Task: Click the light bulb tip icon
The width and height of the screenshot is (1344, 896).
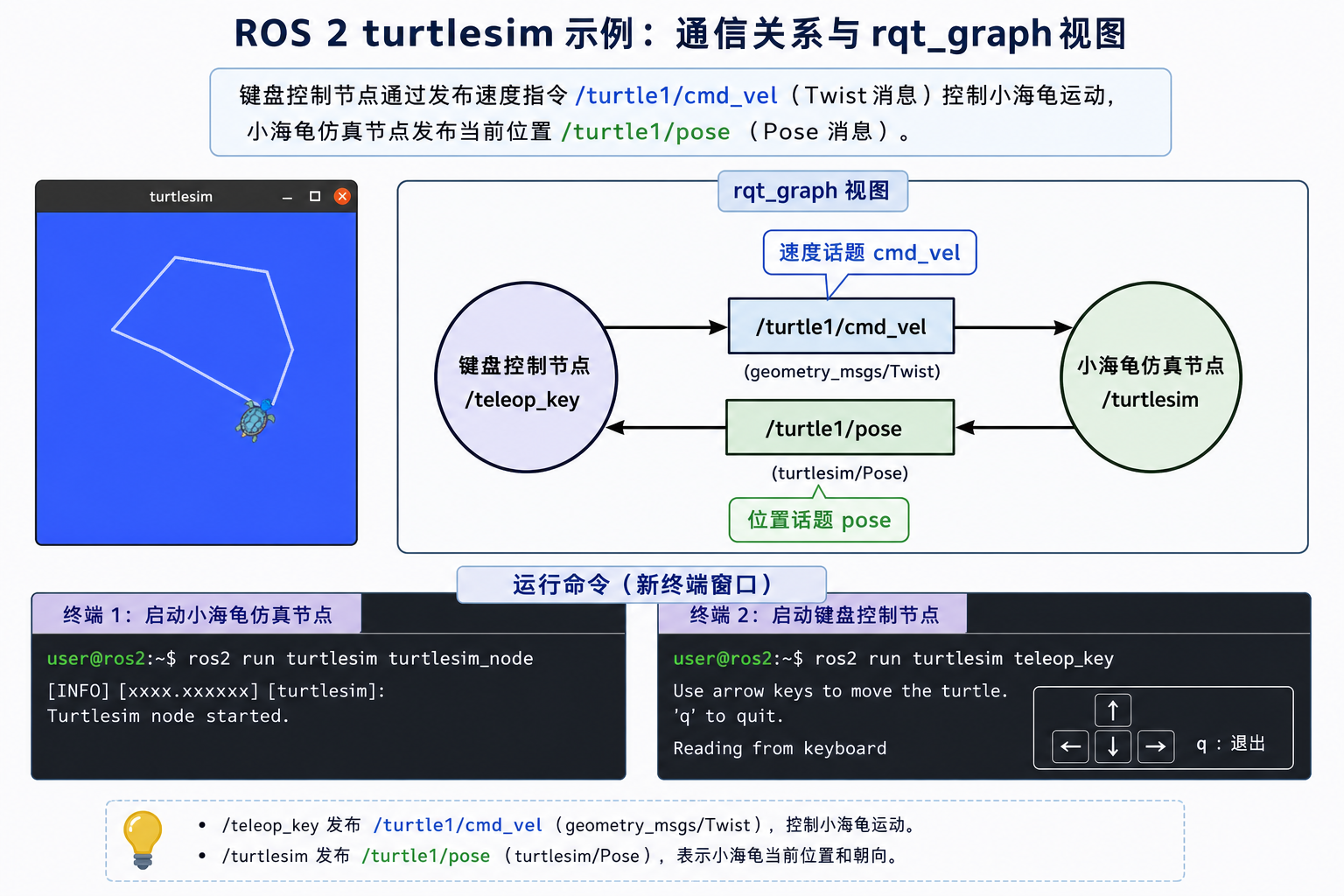Action: tap(143, 839)
